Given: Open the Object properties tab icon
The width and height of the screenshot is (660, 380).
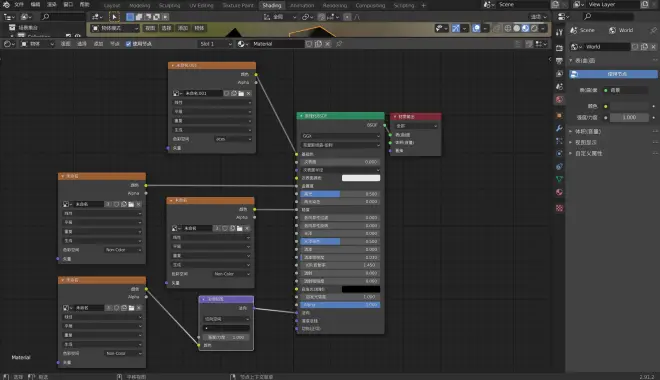Looking at the screenshot, I should pyautogui.click(x=559, y=115).
